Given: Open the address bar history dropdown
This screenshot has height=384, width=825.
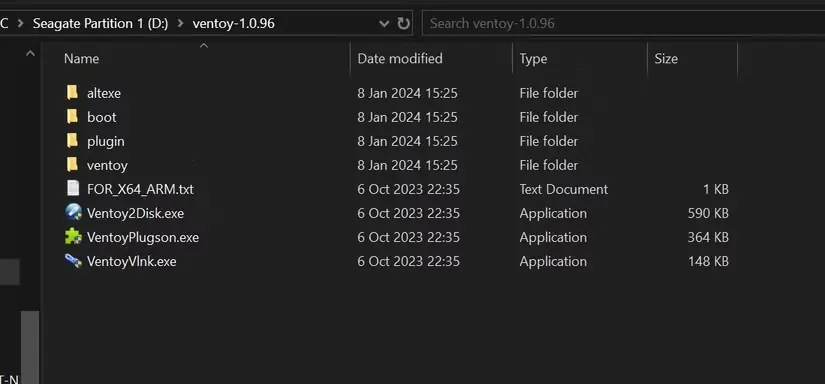Looking at the screenshot, I should click(384, 24).
